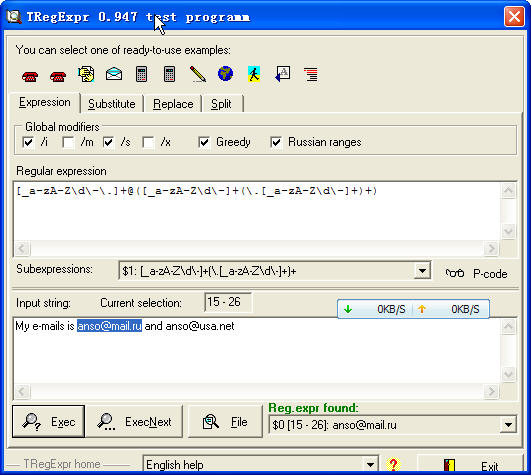The width and height of the screenshot is (531, 475).
Task: Find next match with ExecNext button
Action: 134,422
